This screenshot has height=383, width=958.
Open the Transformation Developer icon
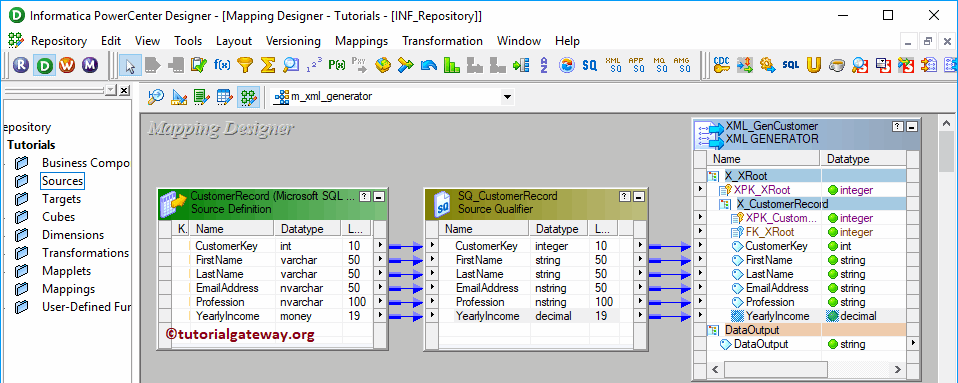[202, 97]
